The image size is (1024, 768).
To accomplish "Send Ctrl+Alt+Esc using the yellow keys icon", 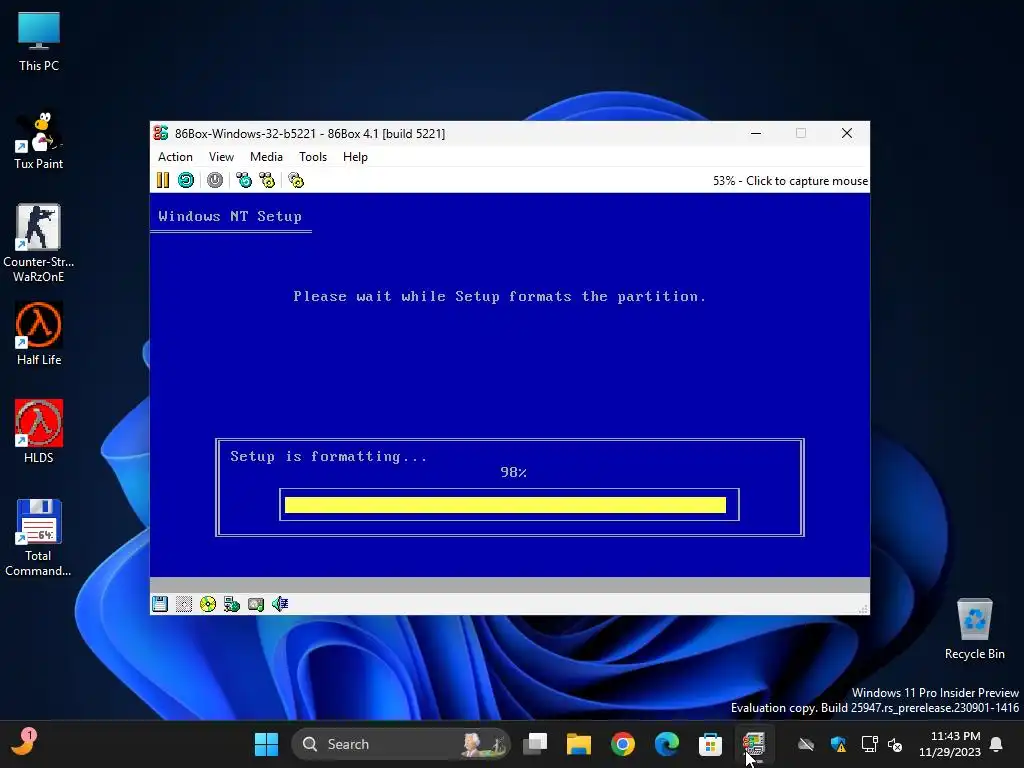I will click(x=267, y=180).
